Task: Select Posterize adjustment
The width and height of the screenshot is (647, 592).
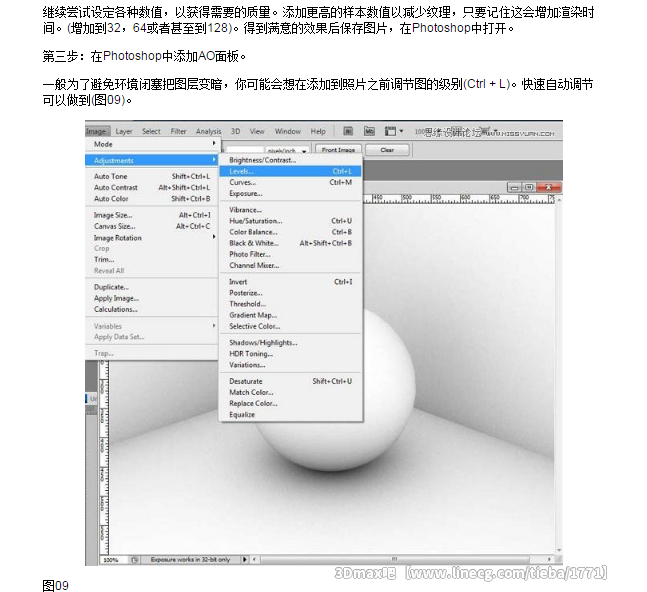Action: point(290,293)
